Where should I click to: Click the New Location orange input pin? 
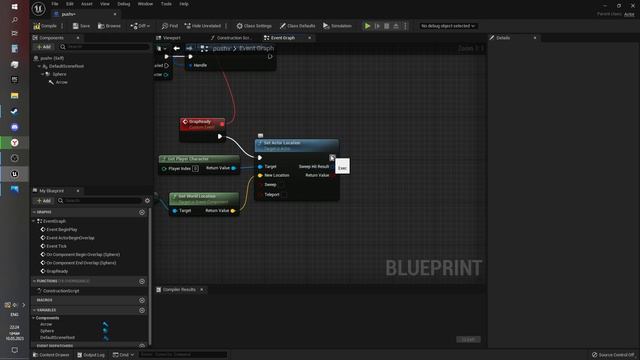tap(260, 176)
